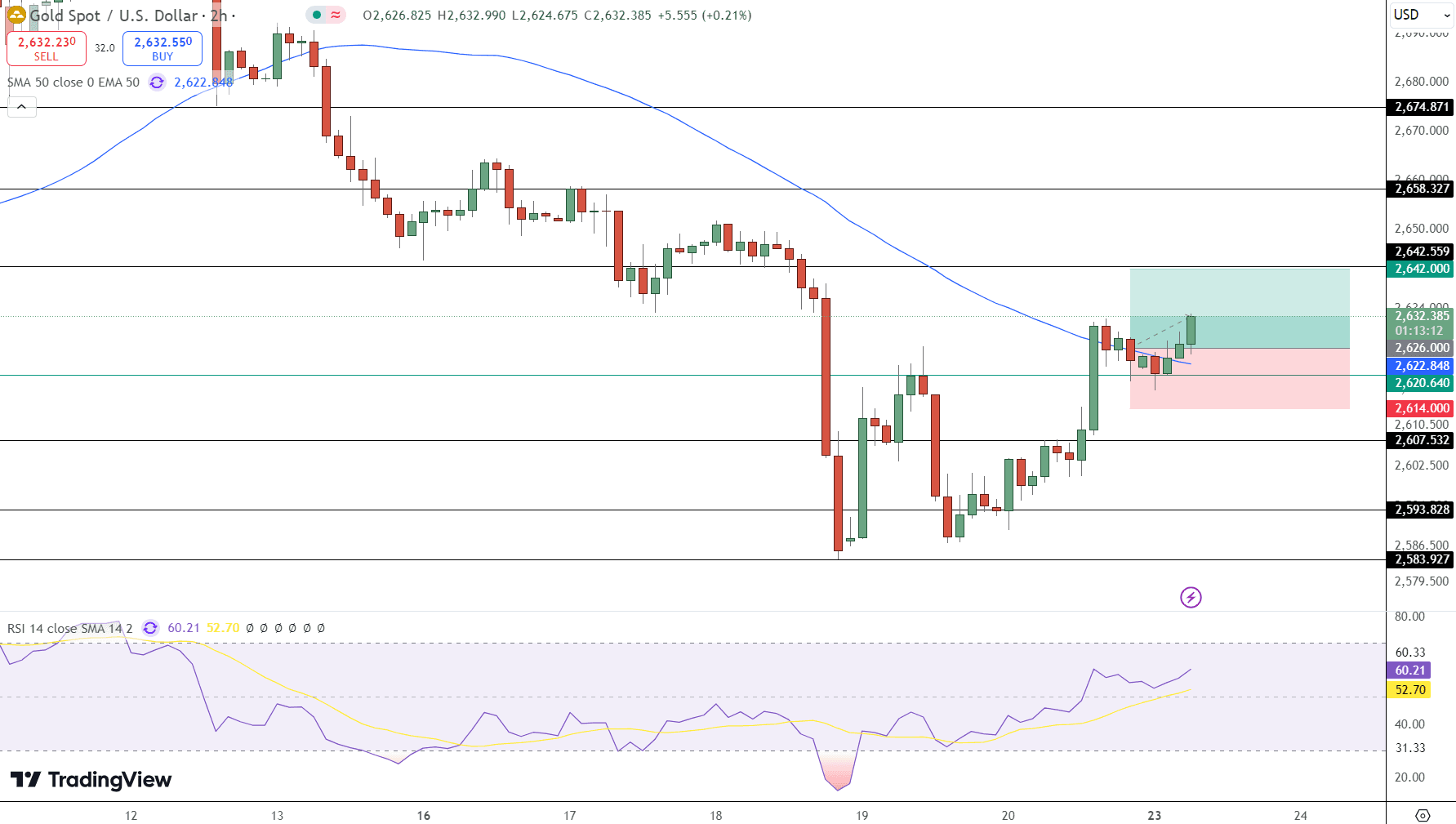Click the red stop-loss zone of the long position
1456x824 pixels.
pos(1240,379)
